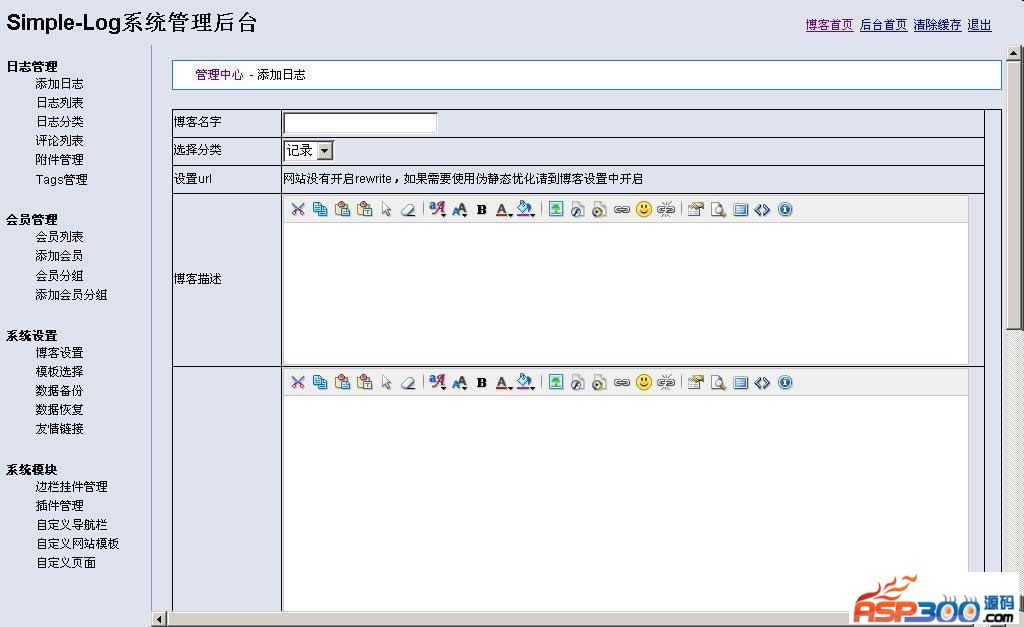Image resolution: width=1024 pixels, height=627 pixels.
Task: Insert image using 博客描述 editor toolbar icon
Action: pos(556,209)
